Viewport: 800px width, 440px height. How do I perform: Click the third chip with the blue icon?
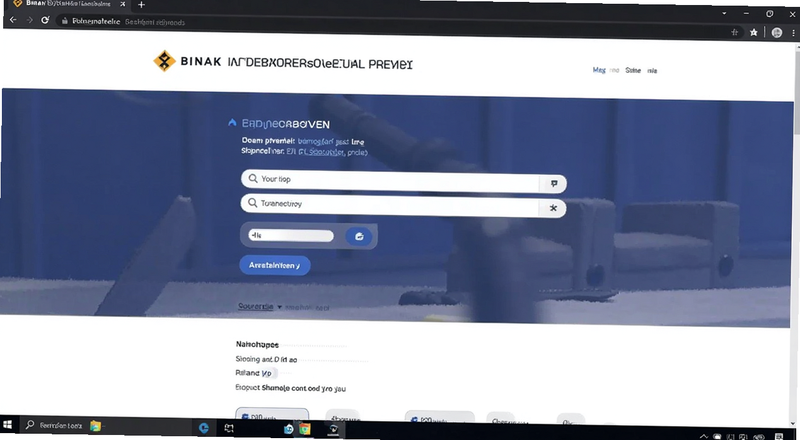tap(439, 417)
